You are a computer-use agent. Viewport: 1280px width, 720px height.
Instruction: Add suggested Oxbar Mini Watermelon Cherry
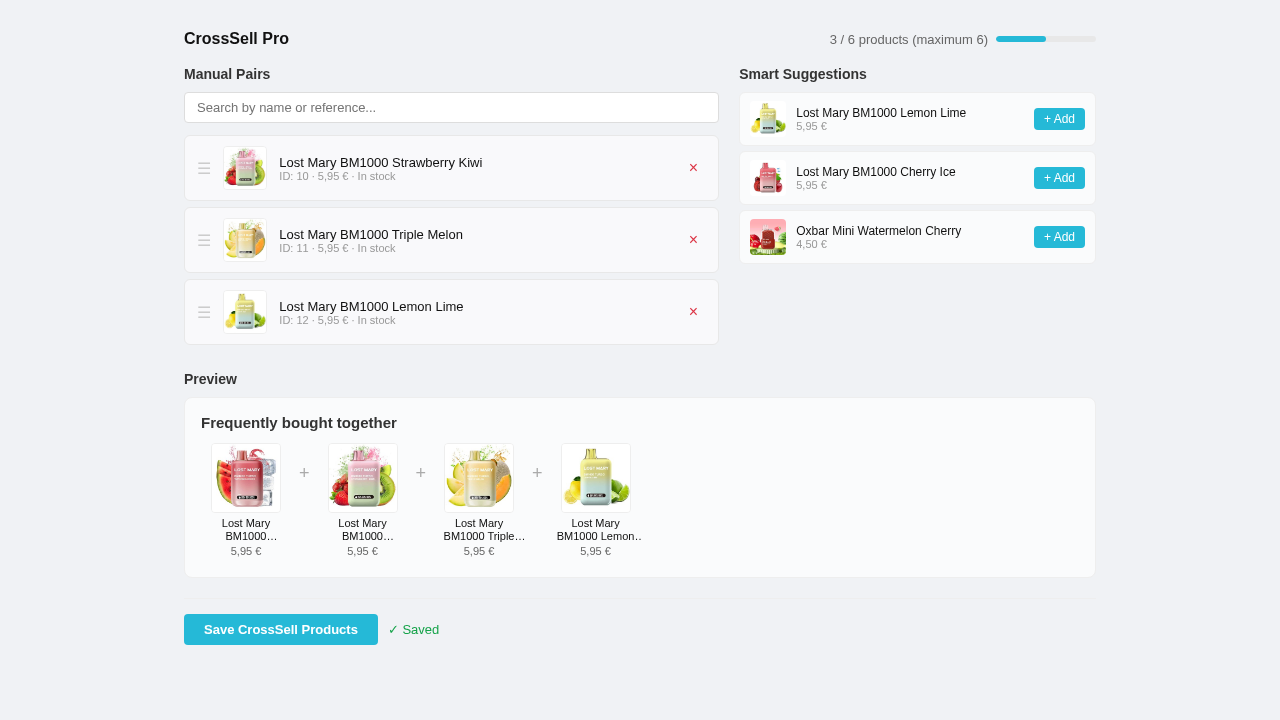pyautogui.click(x=1059, y=237)
